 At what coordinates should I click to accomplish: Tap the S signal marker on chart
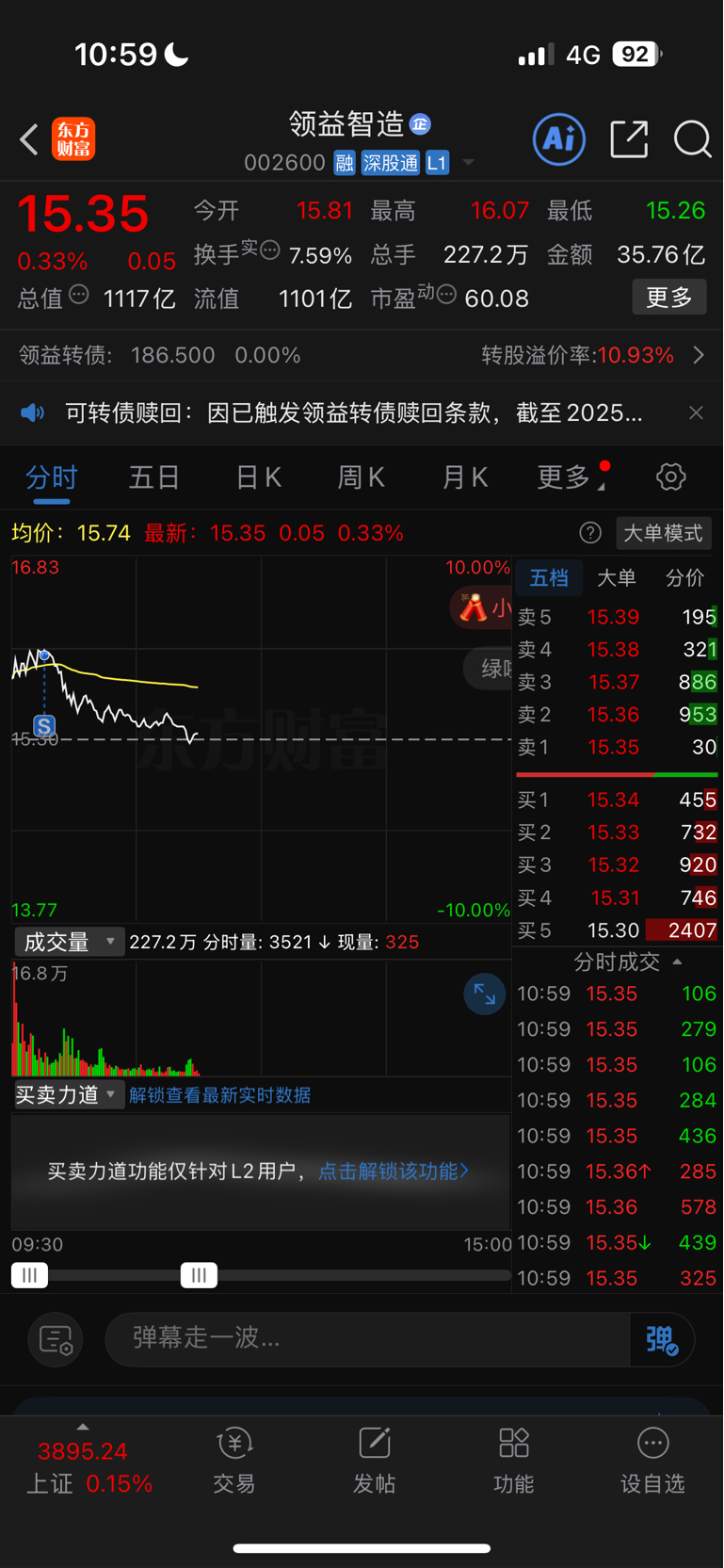click(x=44, y=726)
